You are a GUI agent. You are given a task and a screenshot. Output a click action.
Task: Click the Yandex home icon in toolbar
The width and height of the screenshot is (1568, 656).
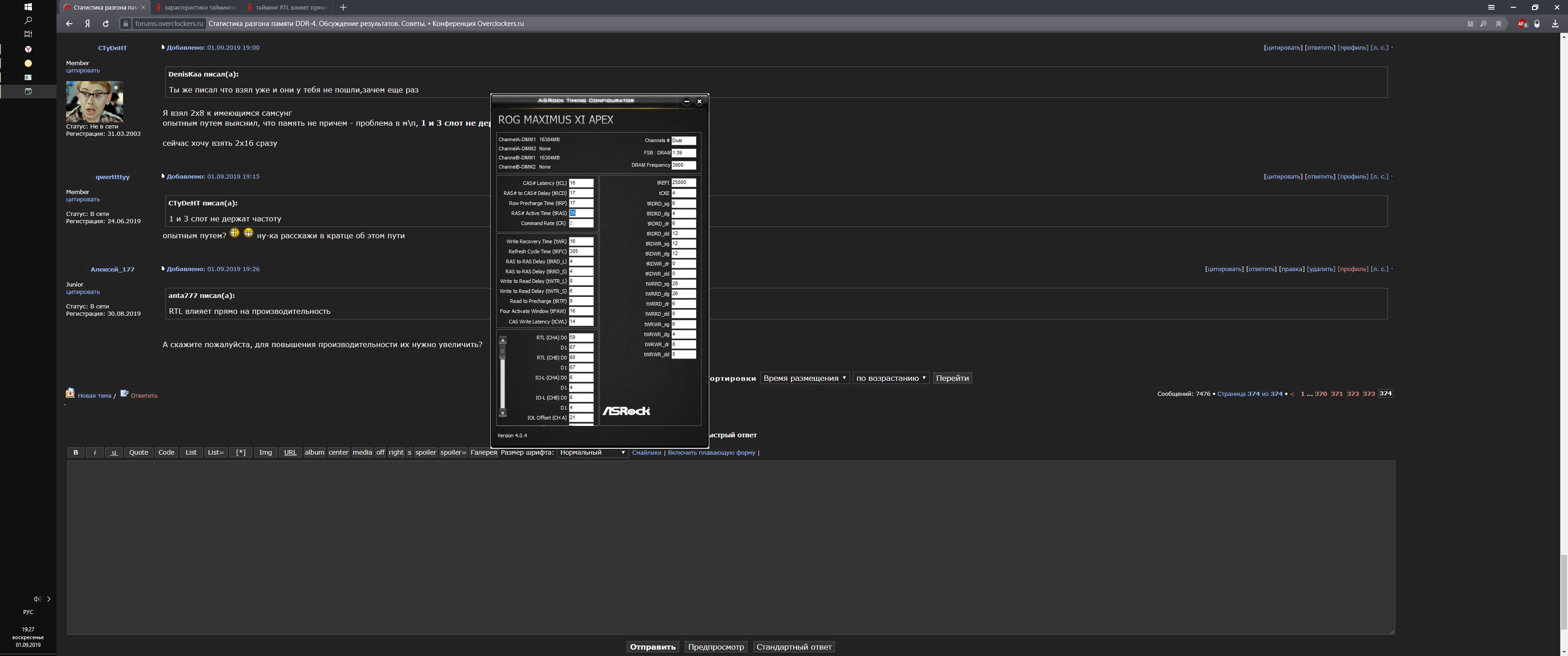pos(88,24)
